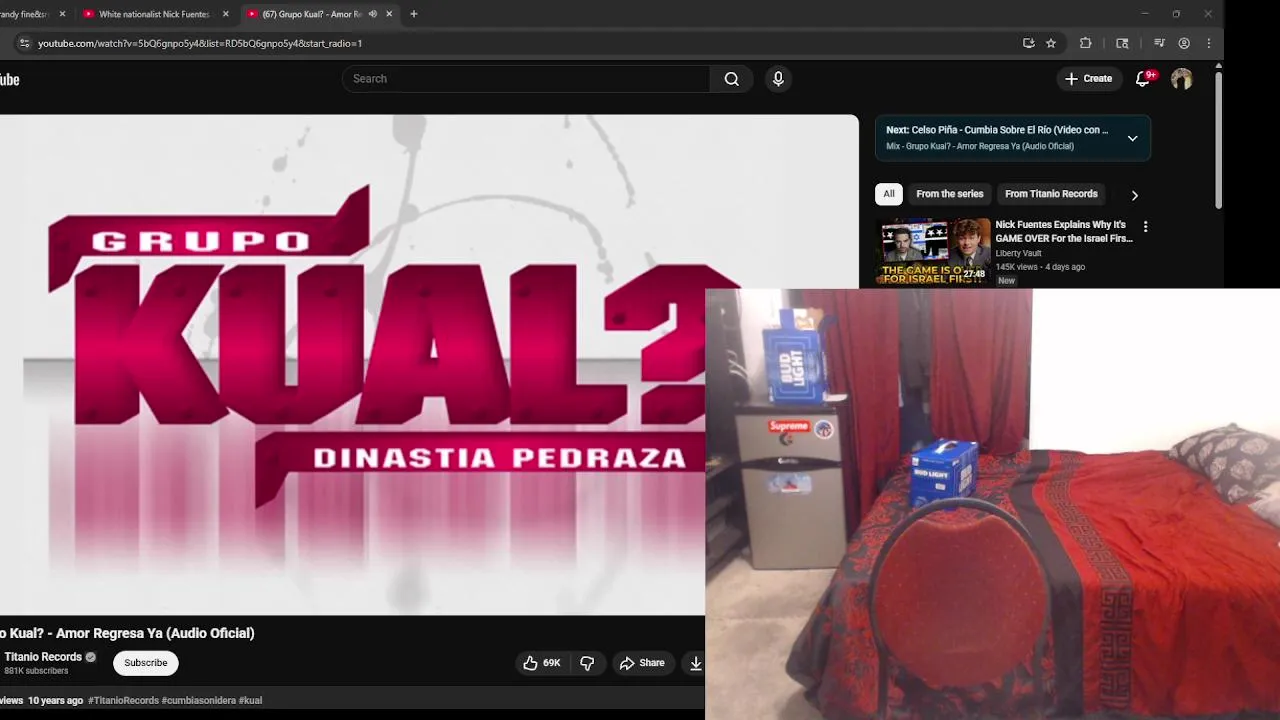Close the White nationalist Nick Fuentes tab
This screenshot has height=720, width=1280.
225,14
